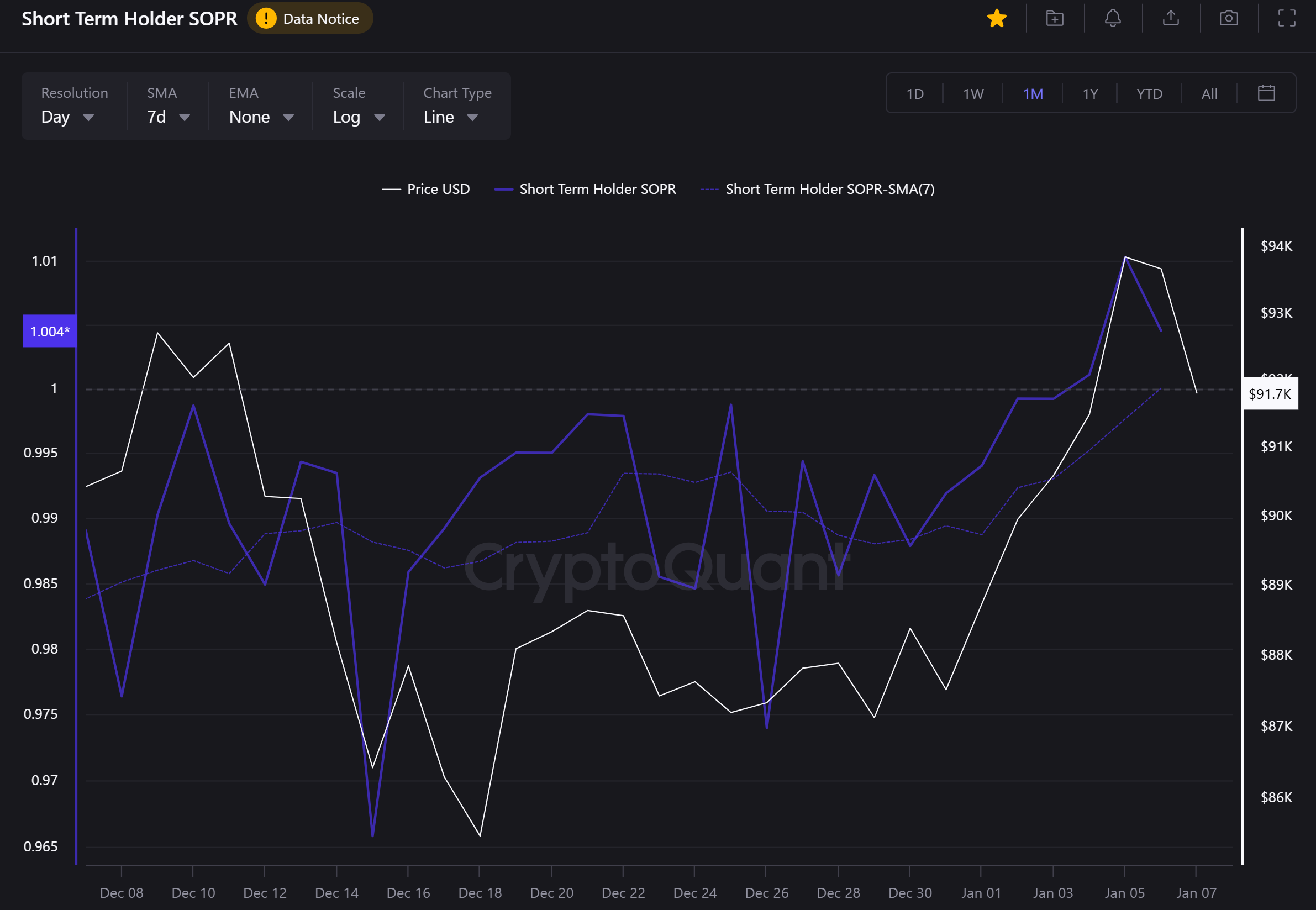Image resolution: width=1316 pixels, height=910 pixels.
Task: Take a chart screenshot with camera icon
Action: (x=1228, y=19)
